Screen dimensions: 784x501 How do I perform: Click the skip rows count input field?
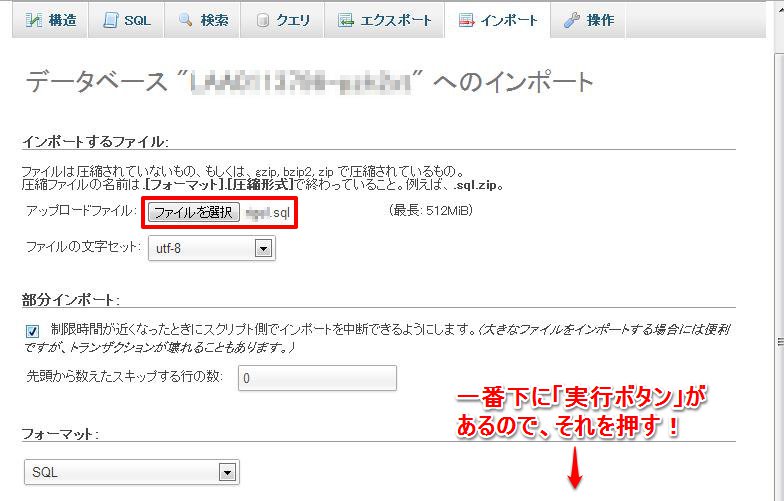(317, 378)
